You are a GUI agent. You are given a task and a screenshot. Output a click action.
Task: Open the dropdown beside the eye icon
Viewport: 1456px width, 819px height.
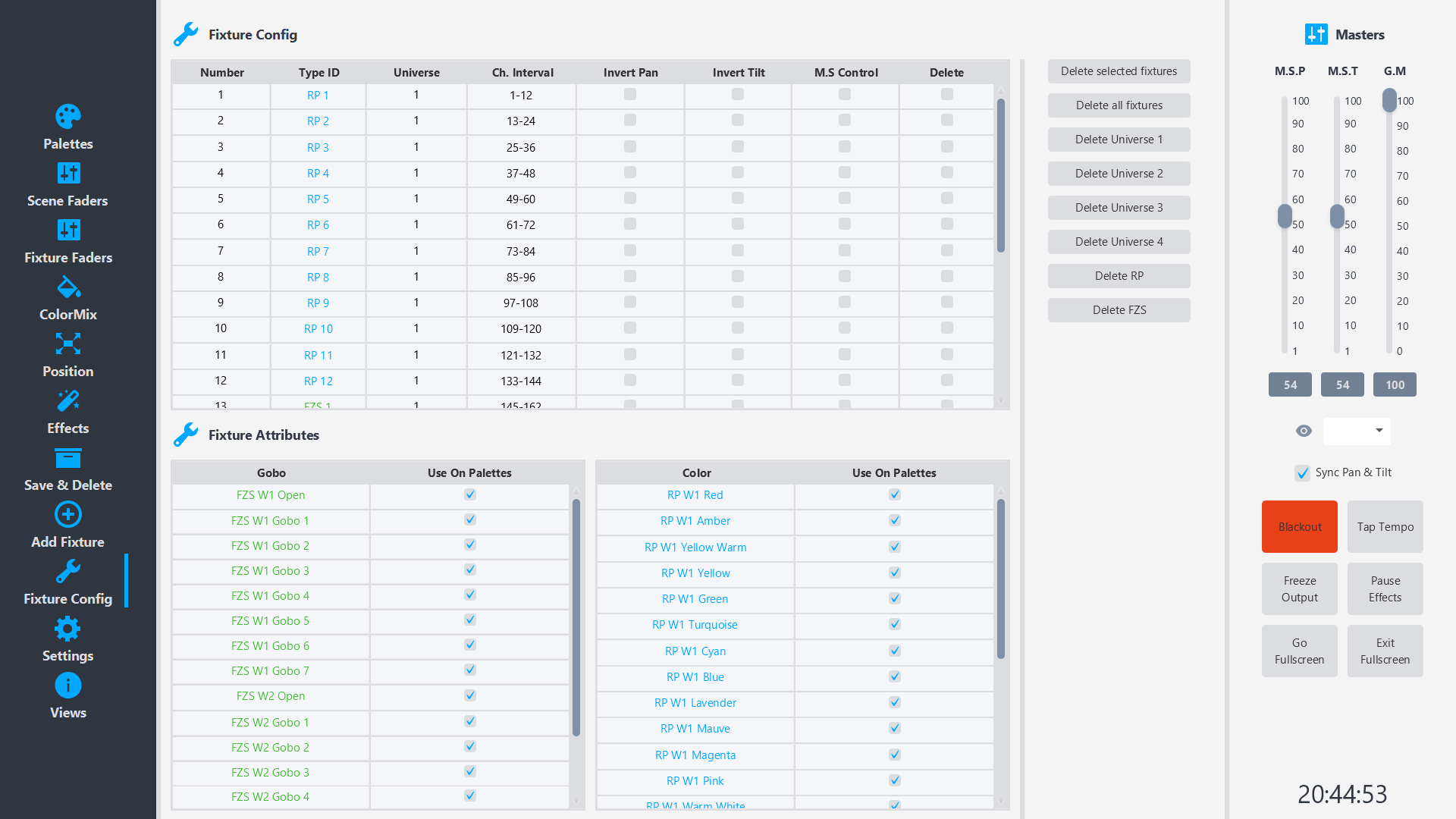point(1357,431)
